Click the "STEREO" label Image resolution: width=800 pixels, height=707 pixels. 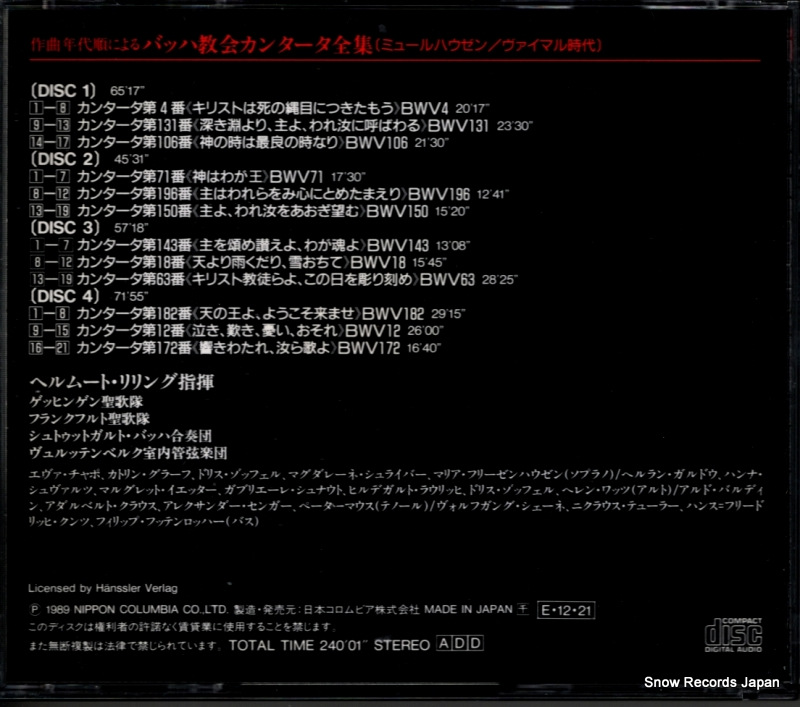click(402, 645)
